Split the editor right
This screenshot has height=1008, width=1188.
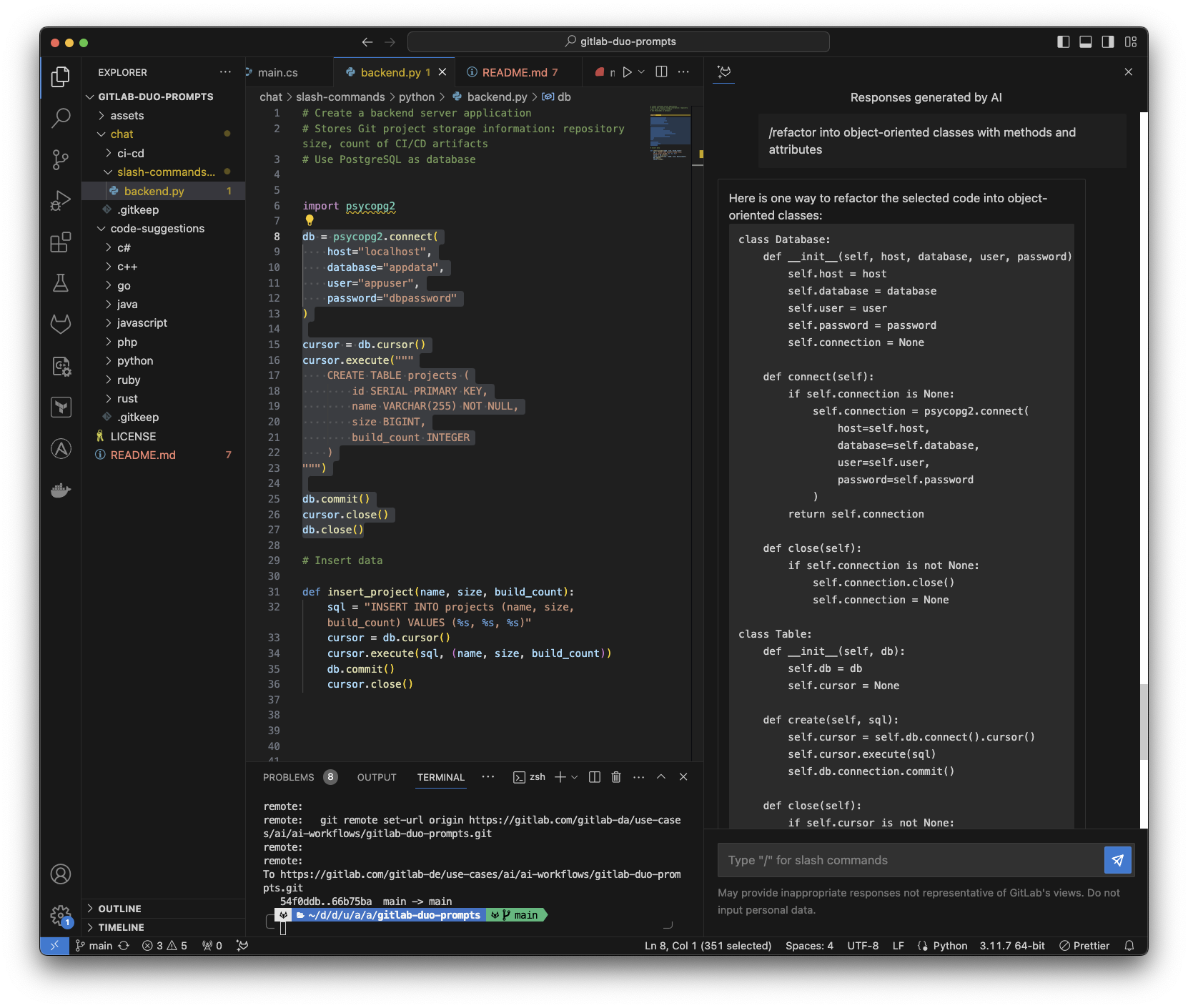661,71
